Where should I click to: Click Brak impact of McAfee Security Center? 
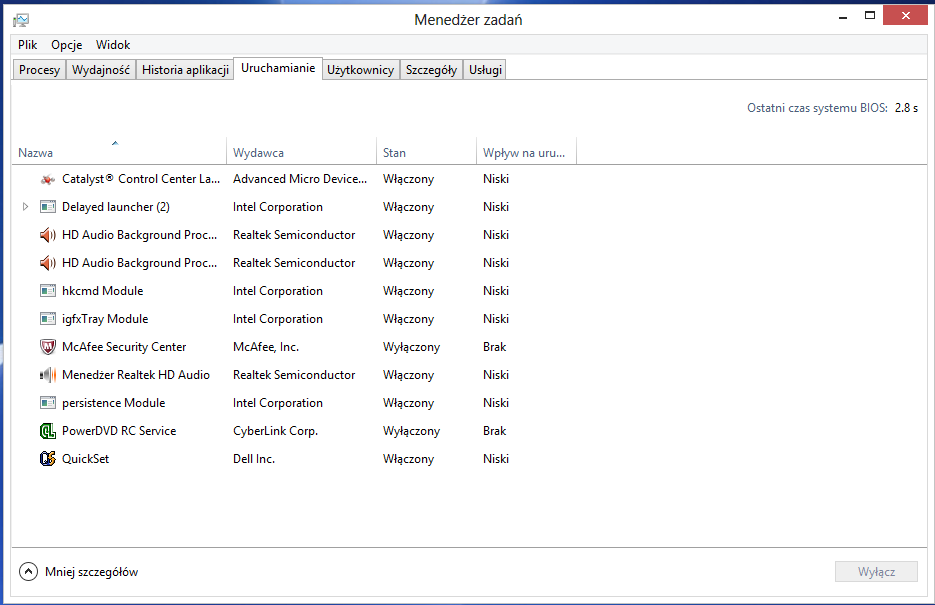coord(494,347)
